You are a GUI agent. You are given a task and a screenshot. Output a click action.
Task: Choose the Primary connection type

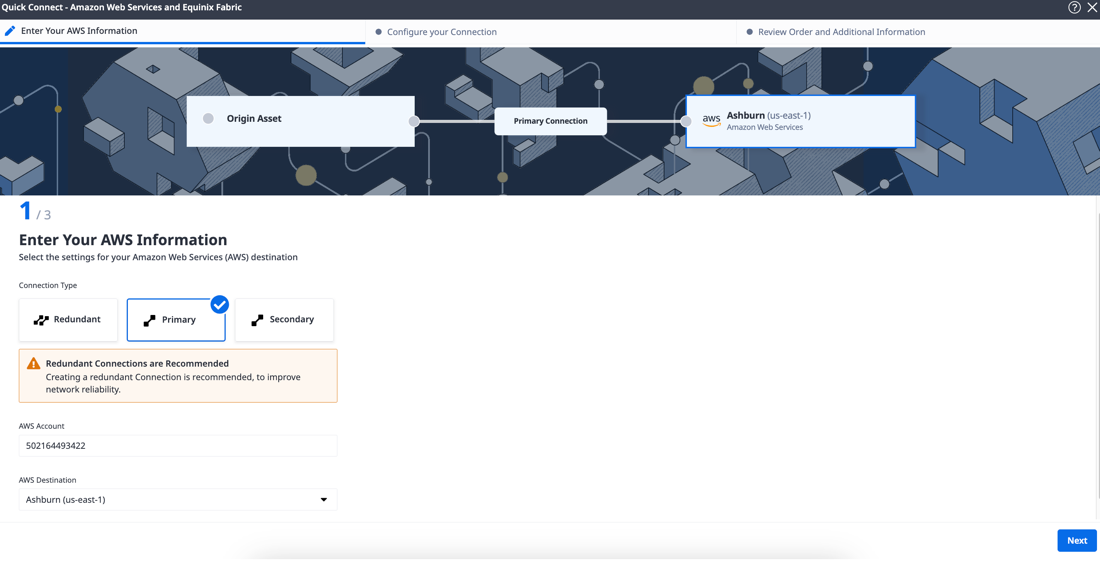click(176, 320)
